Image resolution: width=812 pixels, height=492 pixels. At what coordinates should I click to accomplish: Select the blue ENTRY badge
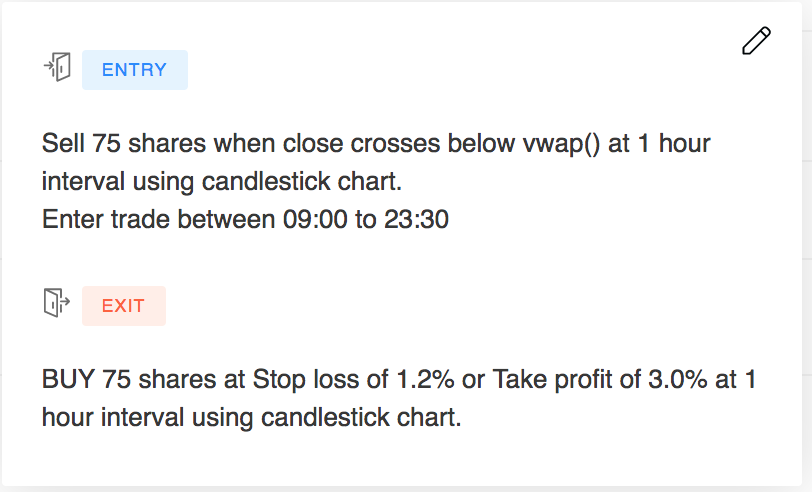[135, 70]
